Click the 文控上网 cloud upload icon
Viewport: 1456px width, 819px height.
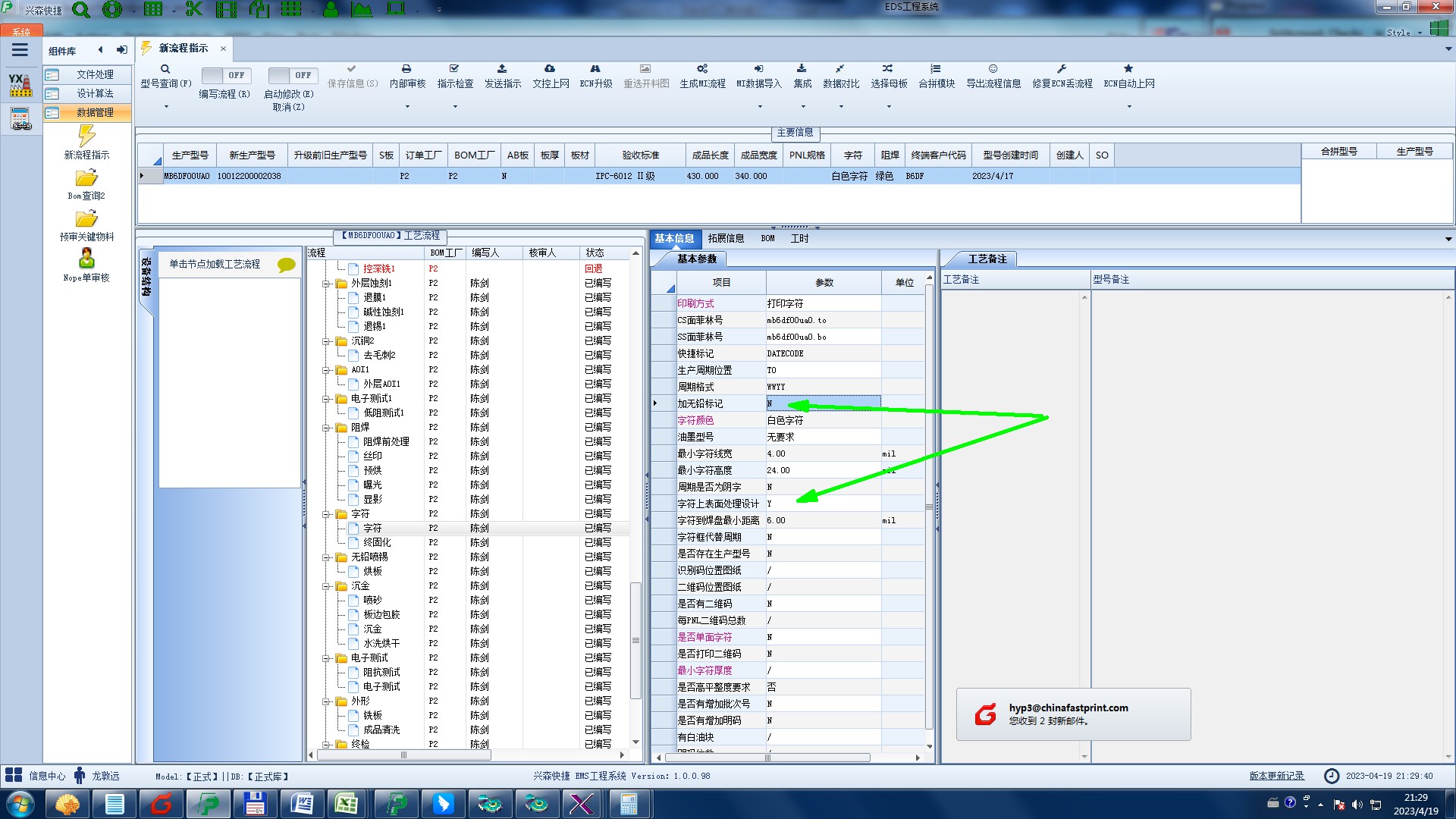pyautogui.click(x=550, y=69)
